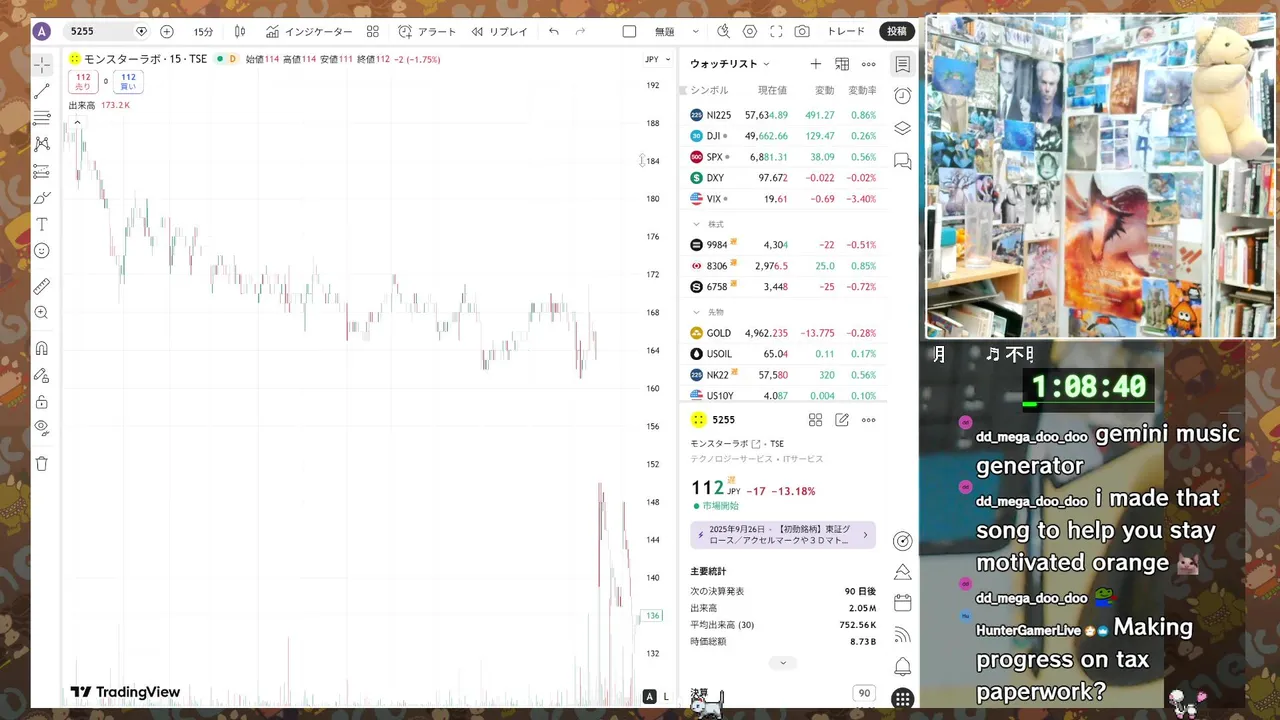Sort the watchlist by 変動率 column
This screenshot has height=720, width=1280.
click(862, 90)
